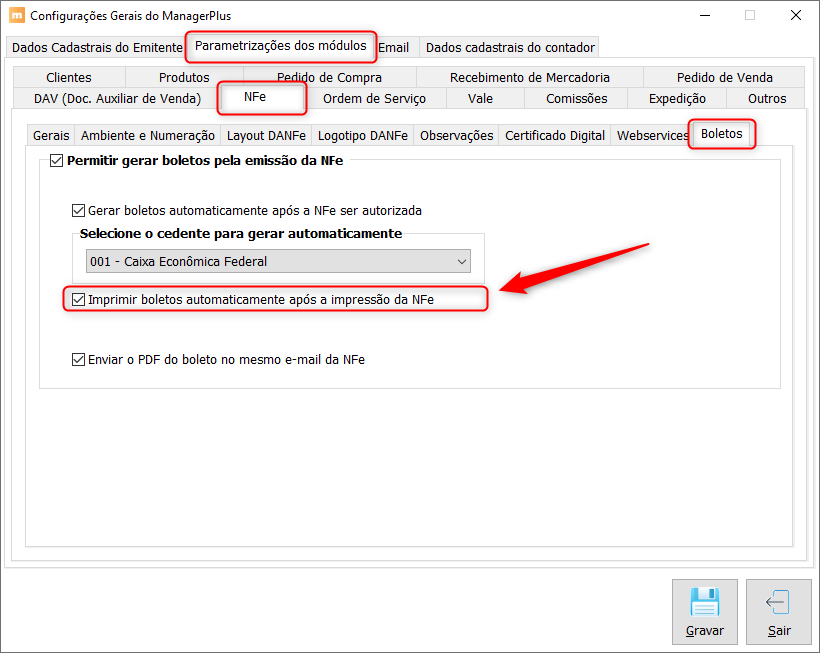The width and height of the screenshot is (820, 653).
Task: Switch to Dados Cadastrais do Emitente tab
Action: pos(97,48)
